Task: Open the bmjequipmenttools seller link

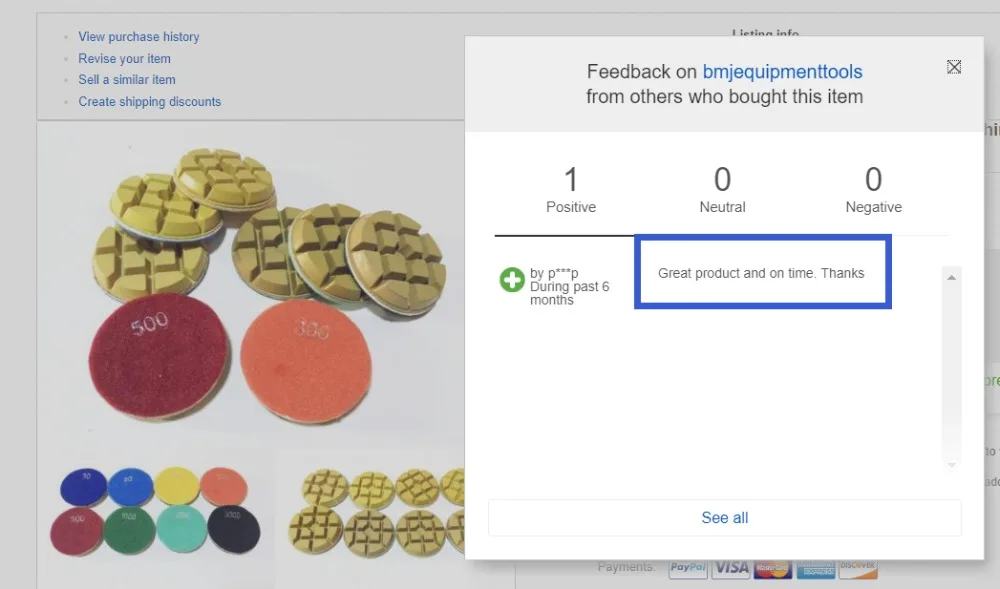Action: coord(782,71)
